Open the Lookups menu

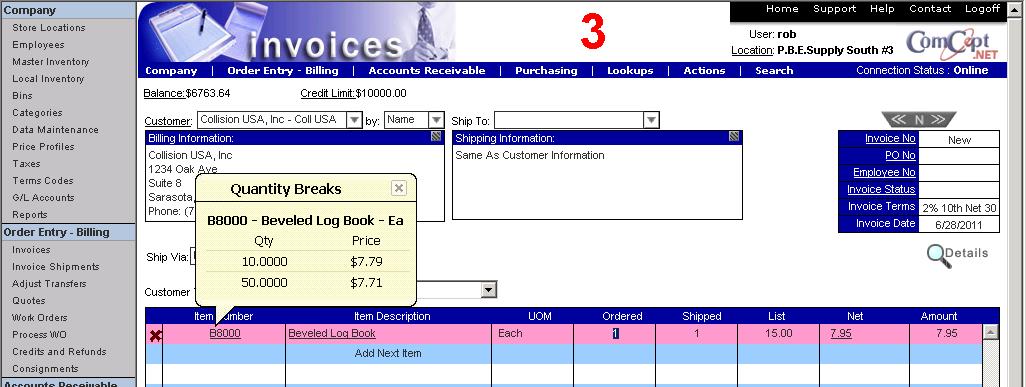tap(630, 71)
